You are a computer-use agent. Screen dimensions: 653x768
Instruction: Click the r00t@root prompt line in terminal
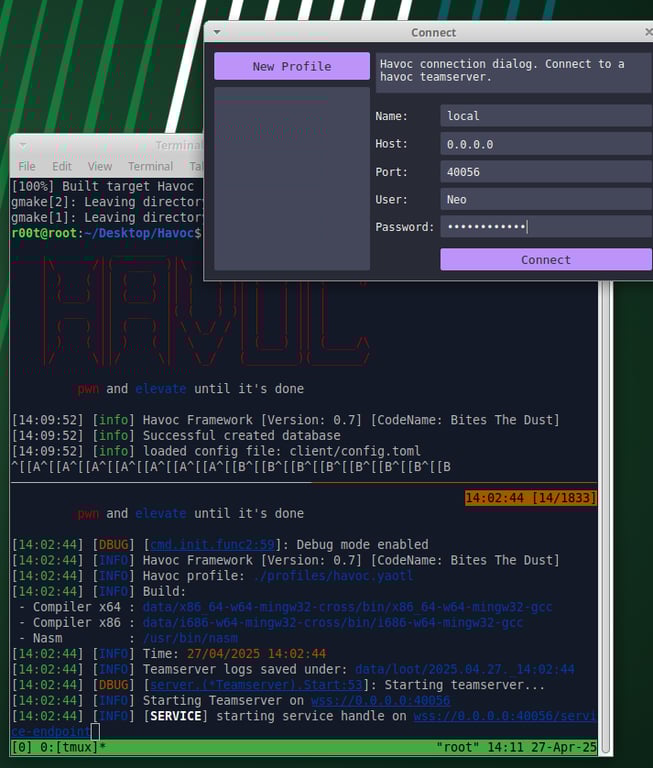pyautogui.click(x=106, y=233)
